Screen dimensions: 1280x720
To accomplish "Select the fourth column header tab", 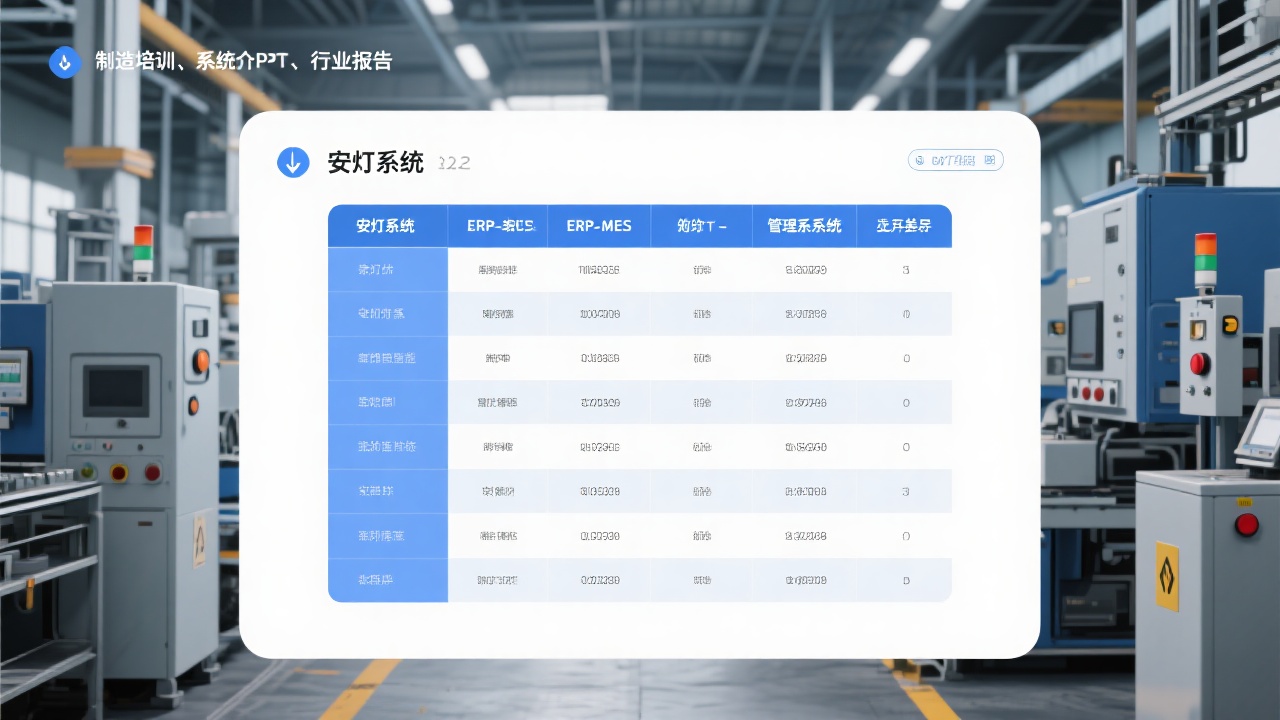I will (x=703, y=226).
